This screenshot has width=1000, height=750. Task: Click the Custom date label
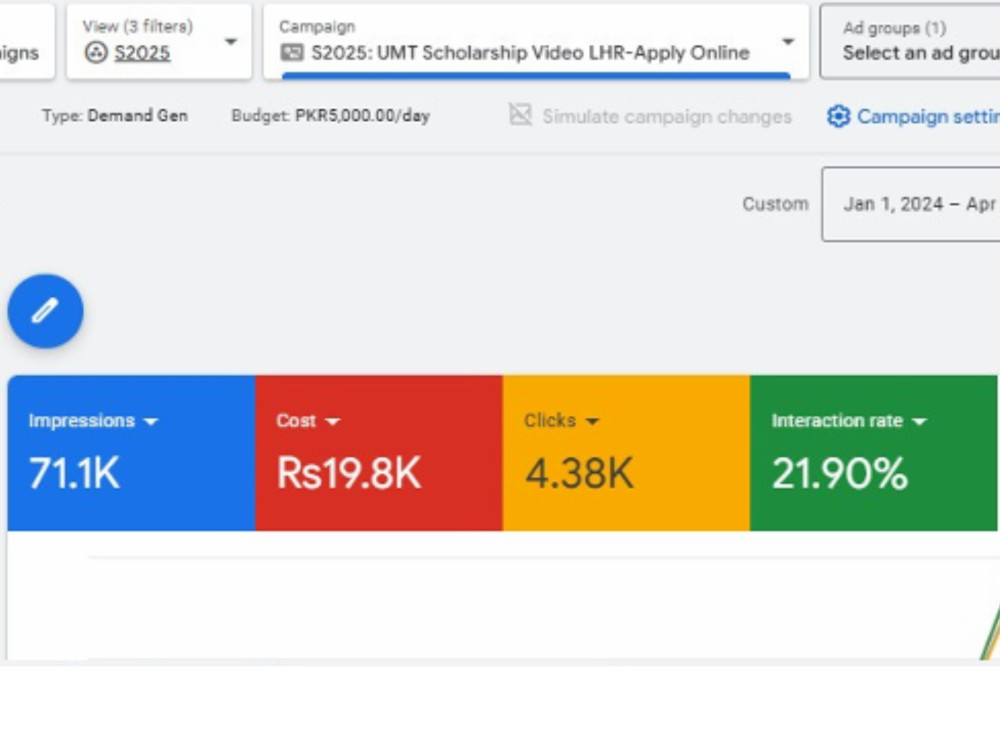(x=776, y=204)
